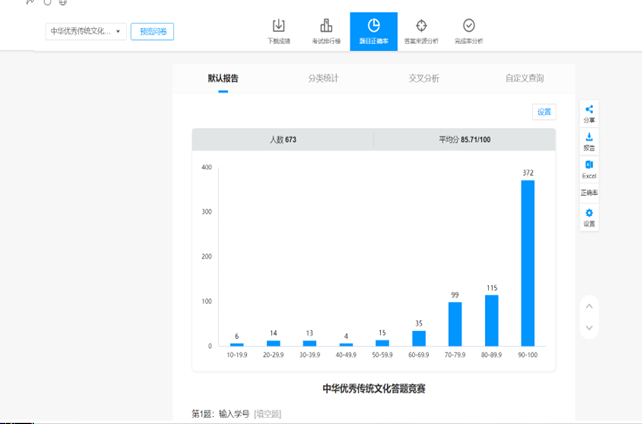Click the 预览问卷 button
Screen dimensions: 642x424
(152, 32)
